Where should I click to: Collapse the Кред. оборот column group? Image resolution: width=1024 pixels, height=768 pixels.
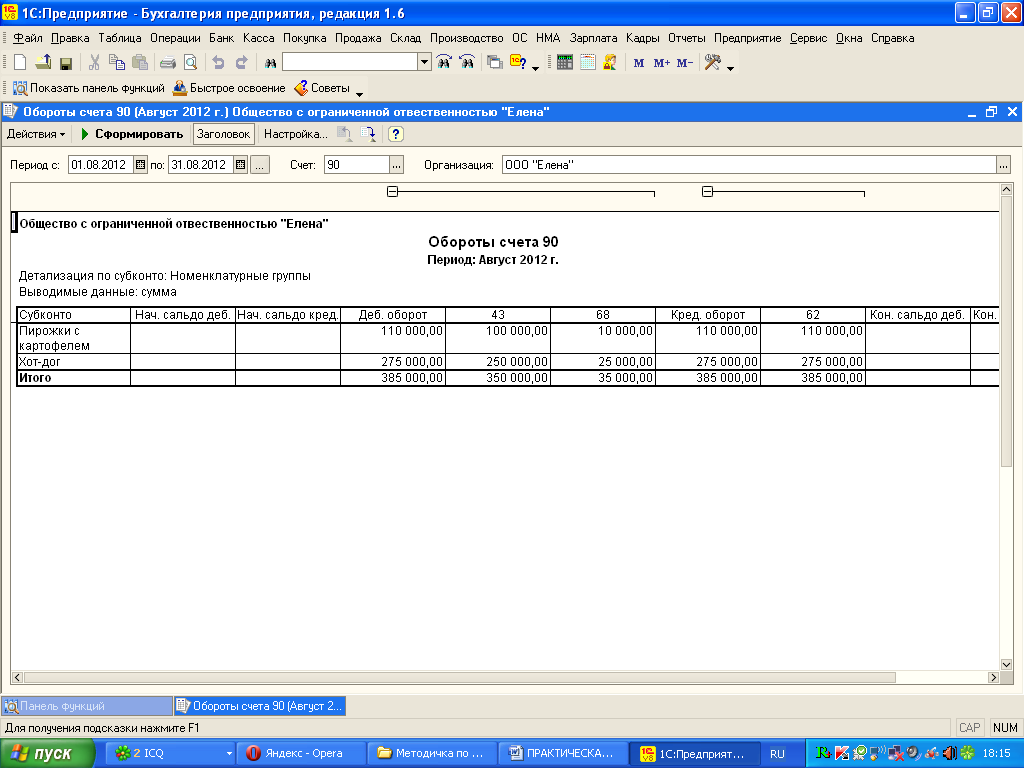(x=707, y=191)
